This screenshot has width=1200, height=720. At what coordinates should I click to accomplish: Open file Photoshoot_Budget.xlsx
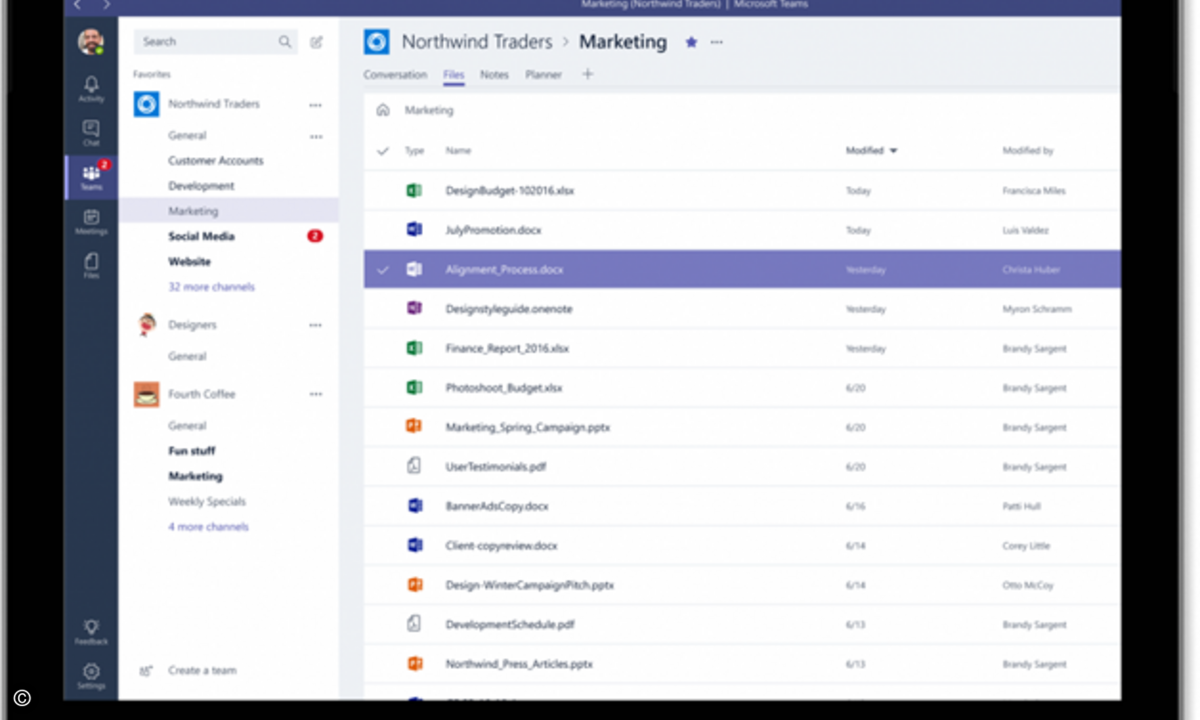[504, 388]
